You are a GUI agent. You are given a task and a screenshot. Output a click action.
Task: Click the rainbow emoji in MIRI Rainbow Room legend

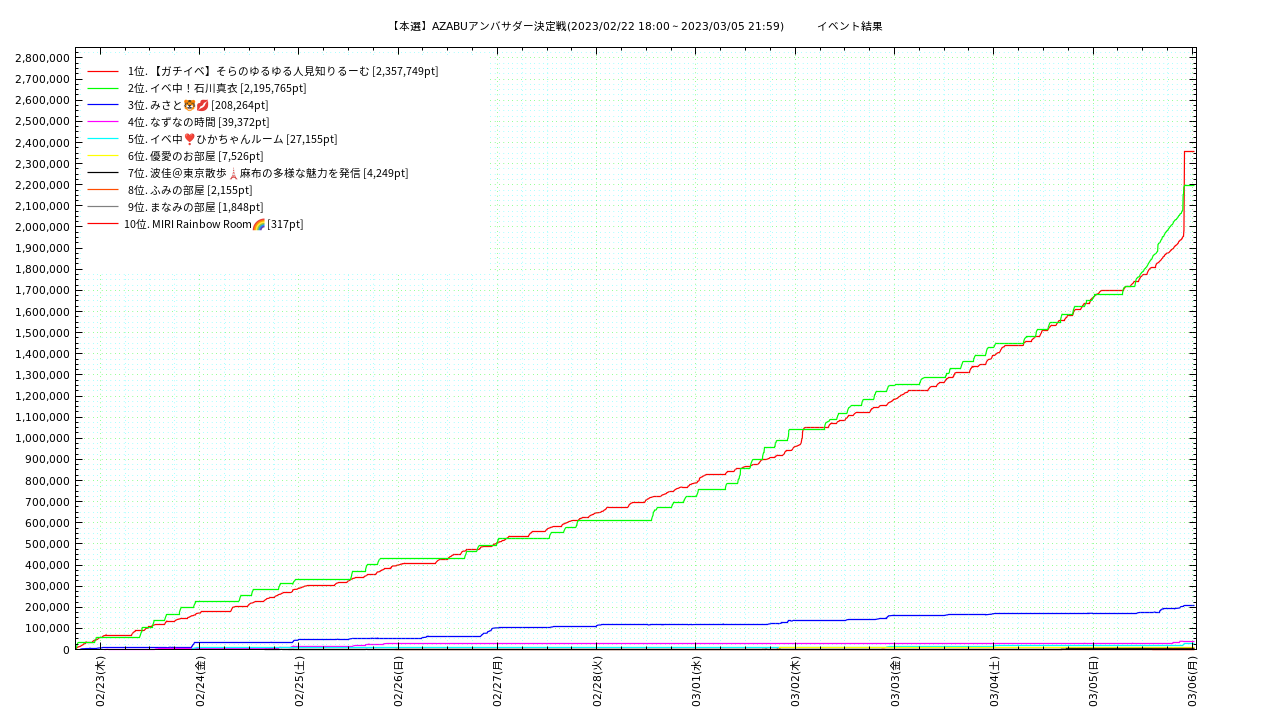point(259,224)
